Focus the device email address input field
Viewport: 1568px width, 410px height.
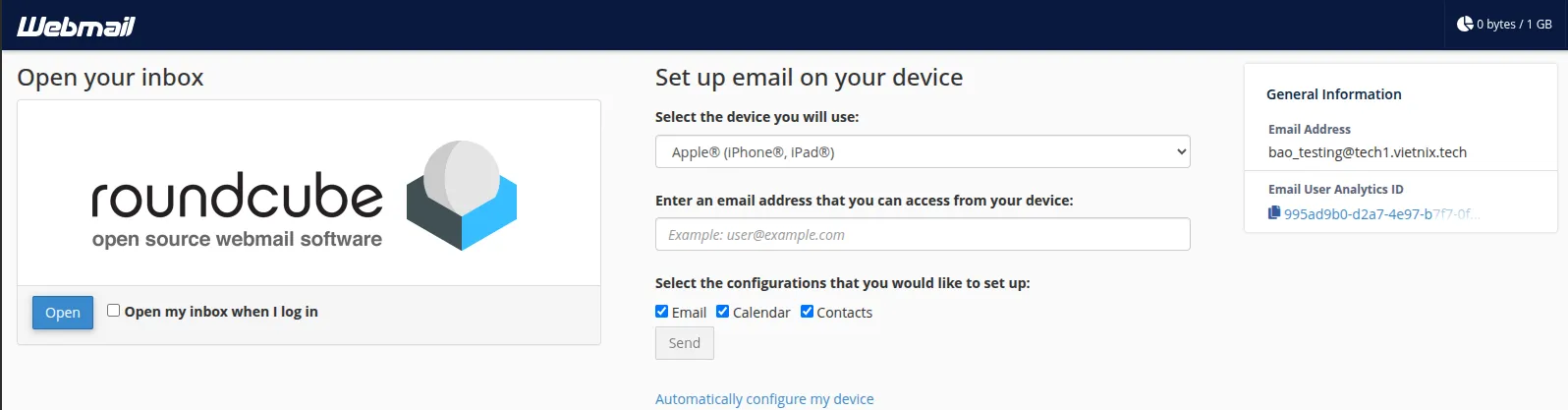point(922,234)
